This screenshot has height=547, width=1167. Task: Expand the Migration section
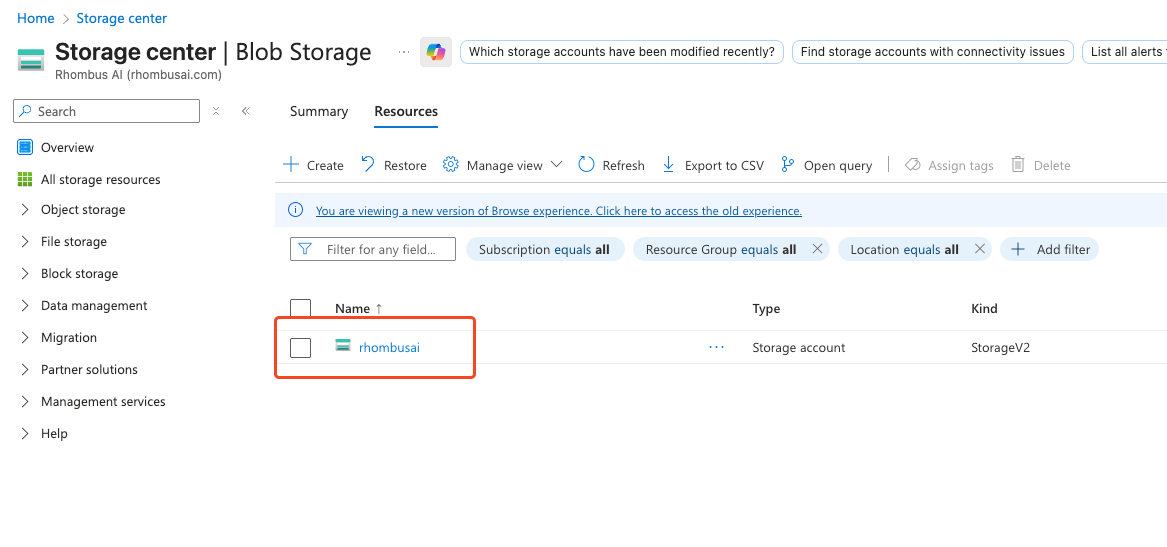(25, 338)
